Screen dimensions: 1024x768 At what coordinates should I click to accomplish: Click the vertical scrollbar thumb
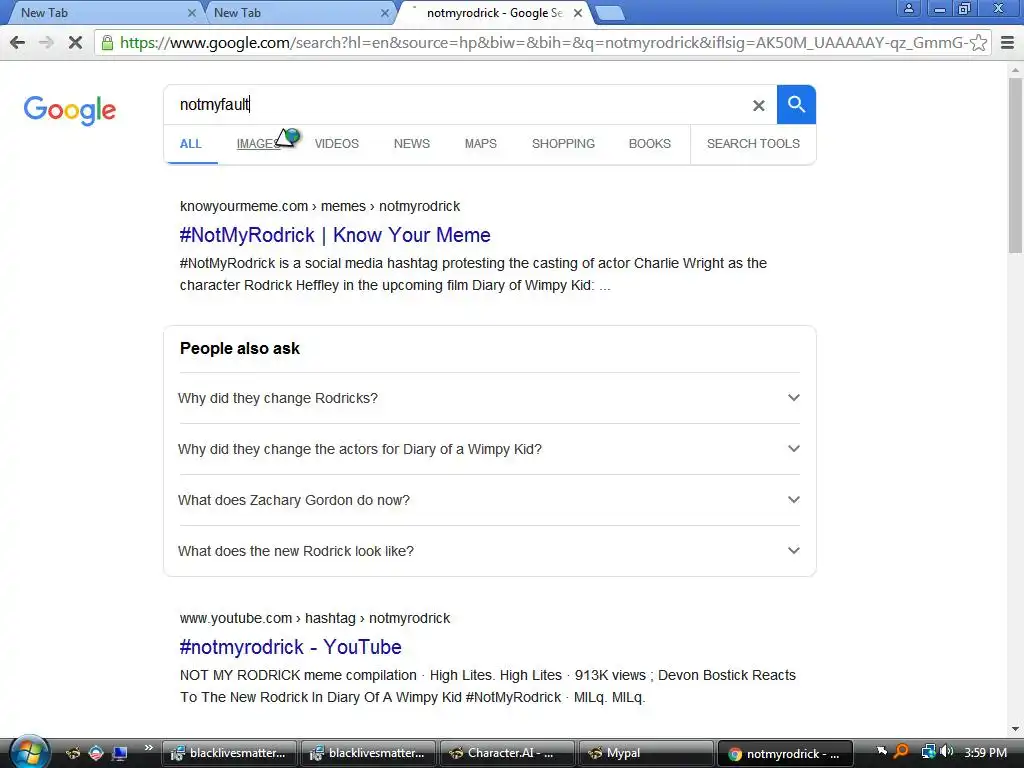pos(1016,165)
